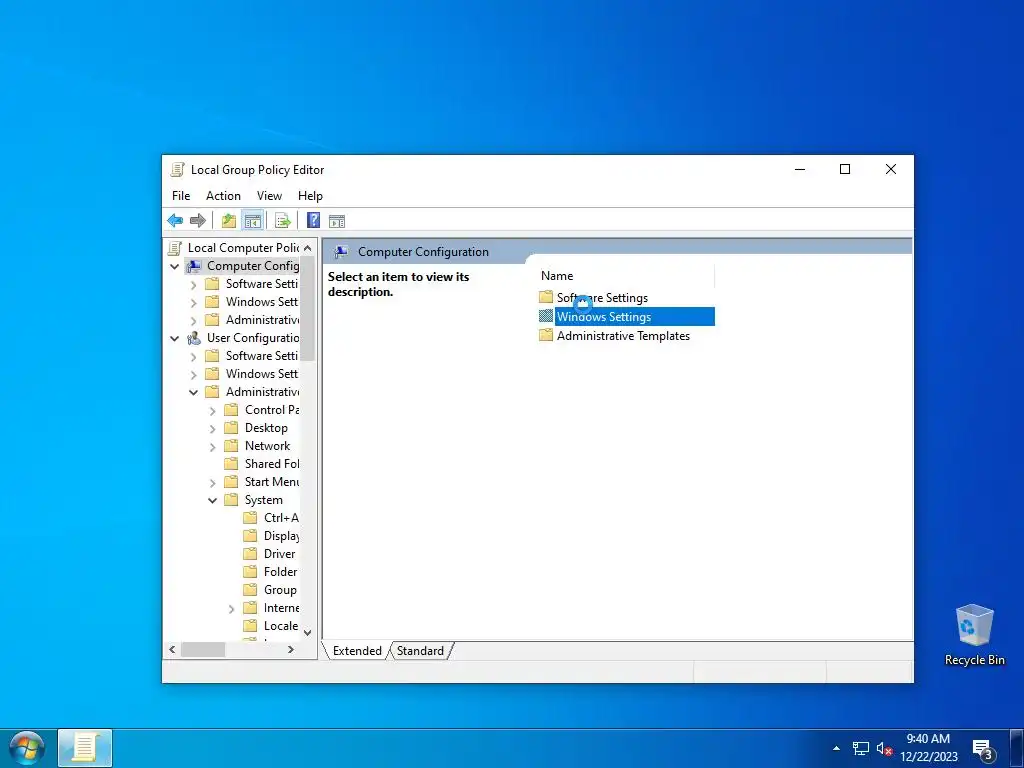Click the User Configuration icon in the tree
1024x768 pixels.
point(194,338)
